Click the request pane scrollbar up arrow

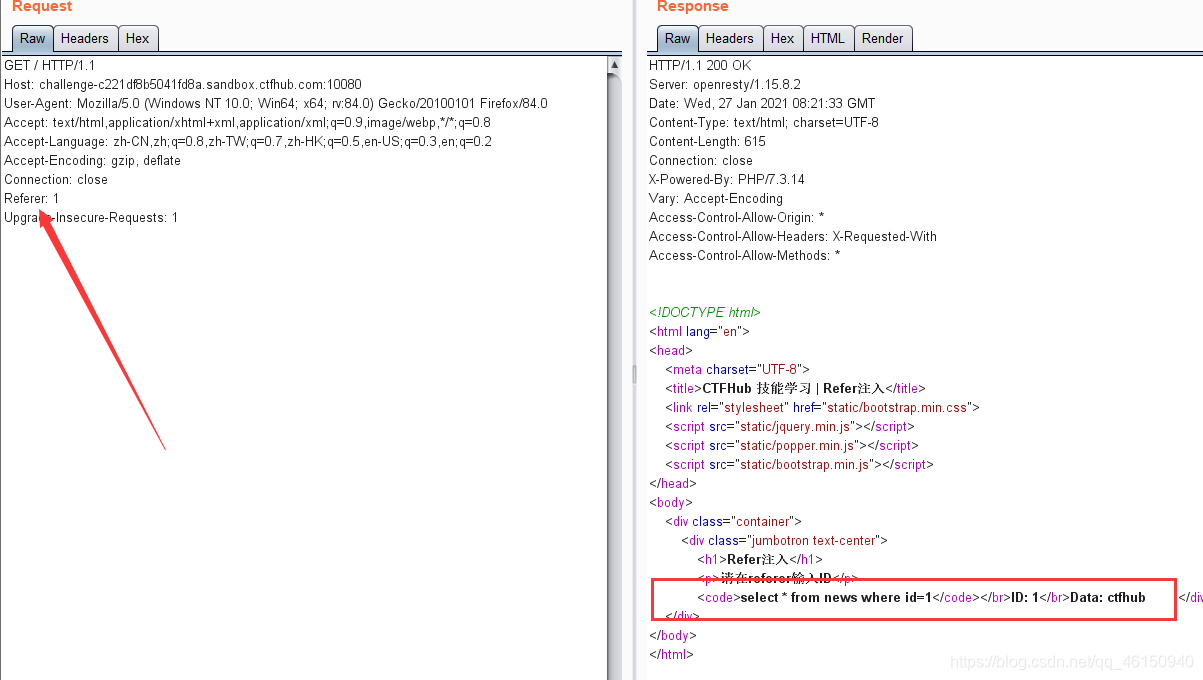click(615, 65)
